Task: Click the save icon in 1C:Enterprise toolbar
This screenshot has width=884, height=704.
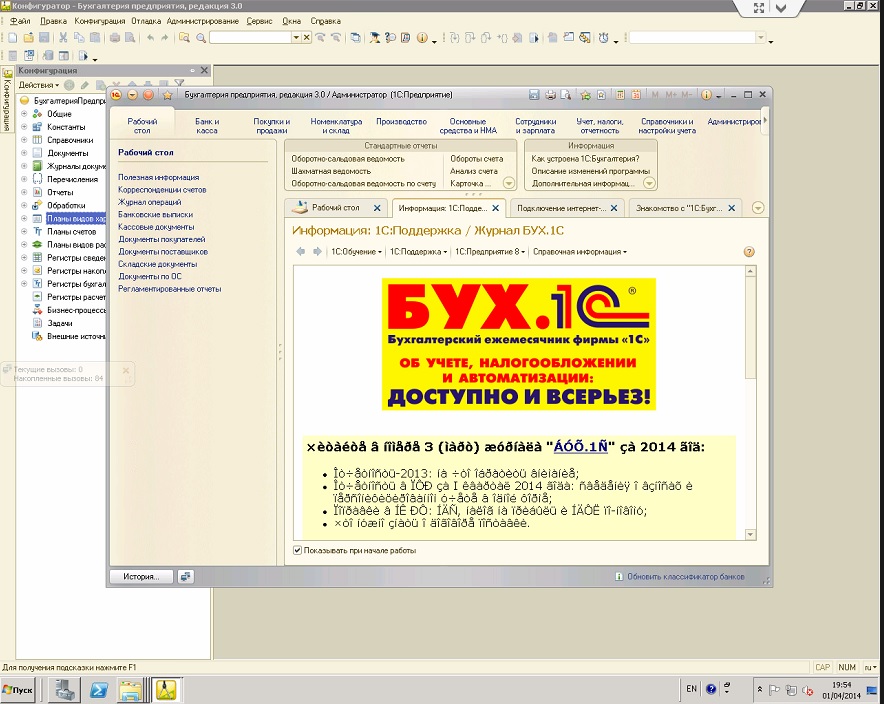Action: [535, 95]
